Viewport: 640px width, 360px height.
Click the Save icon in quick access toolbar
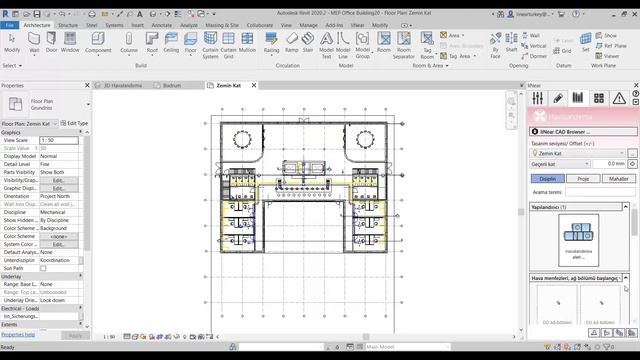click(x=37, y=14)
